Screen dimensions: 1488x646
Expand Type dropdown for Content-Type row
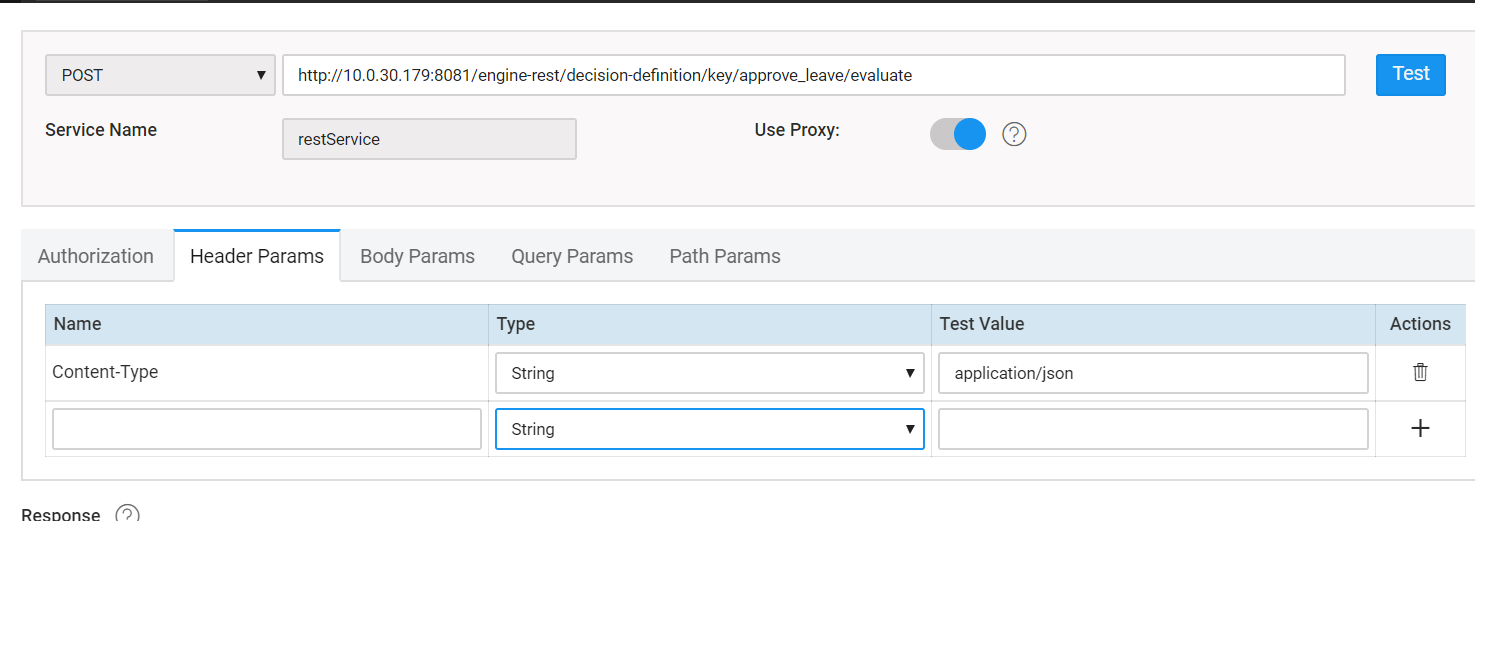click(x=709, y=373)
